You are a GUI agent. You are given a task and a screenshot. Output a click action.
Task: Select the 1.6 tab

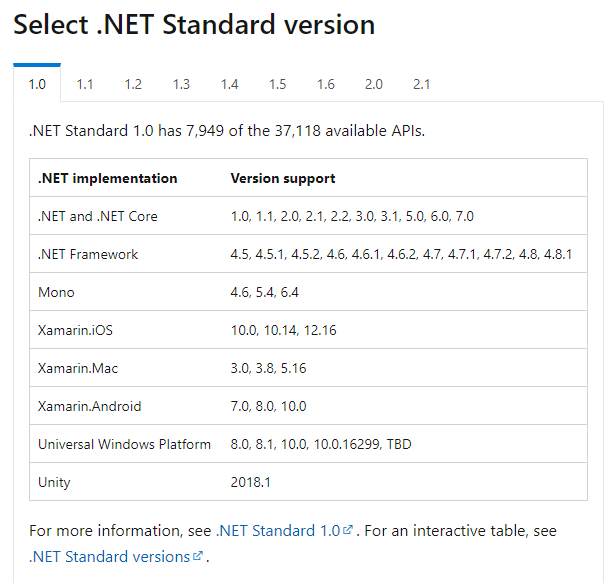pos(325,84)
